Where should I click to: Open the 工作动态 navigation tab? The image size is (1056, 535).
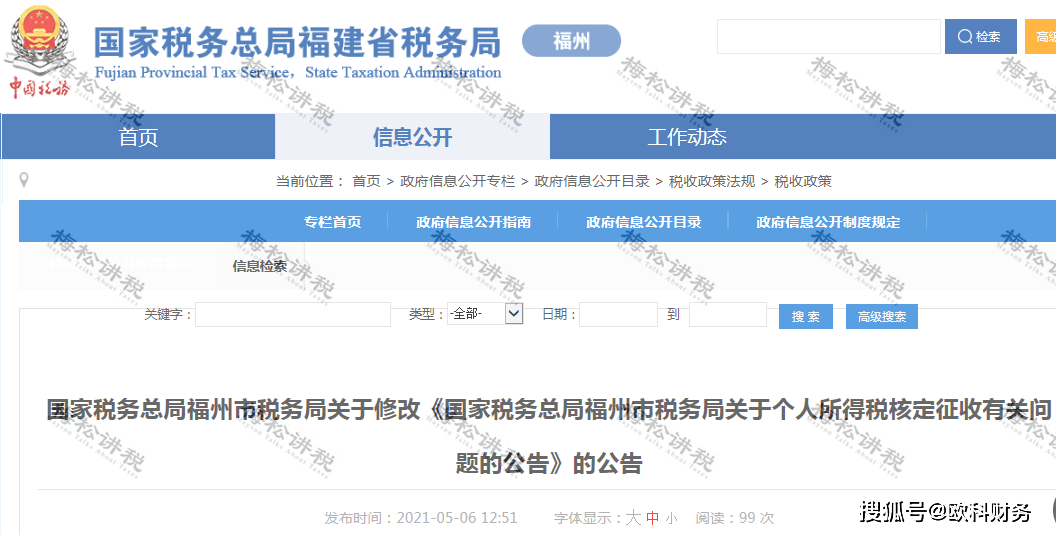coord(687,137)
